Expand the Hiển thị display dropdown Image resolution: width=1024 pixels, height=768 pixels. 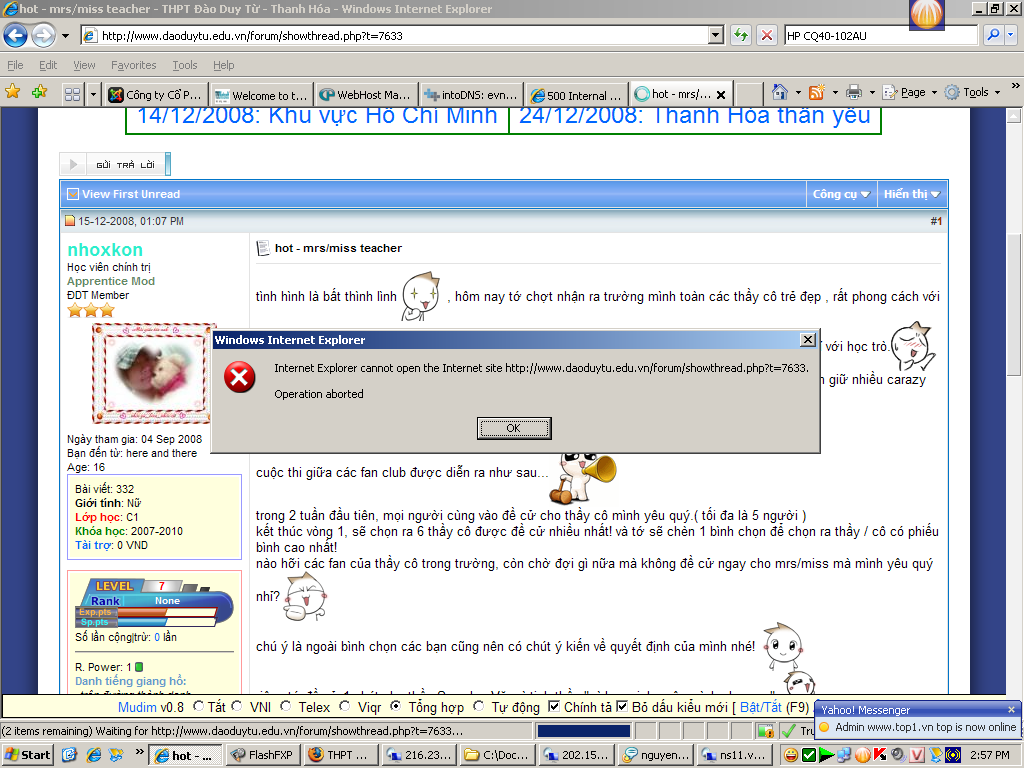pos(911,194)
